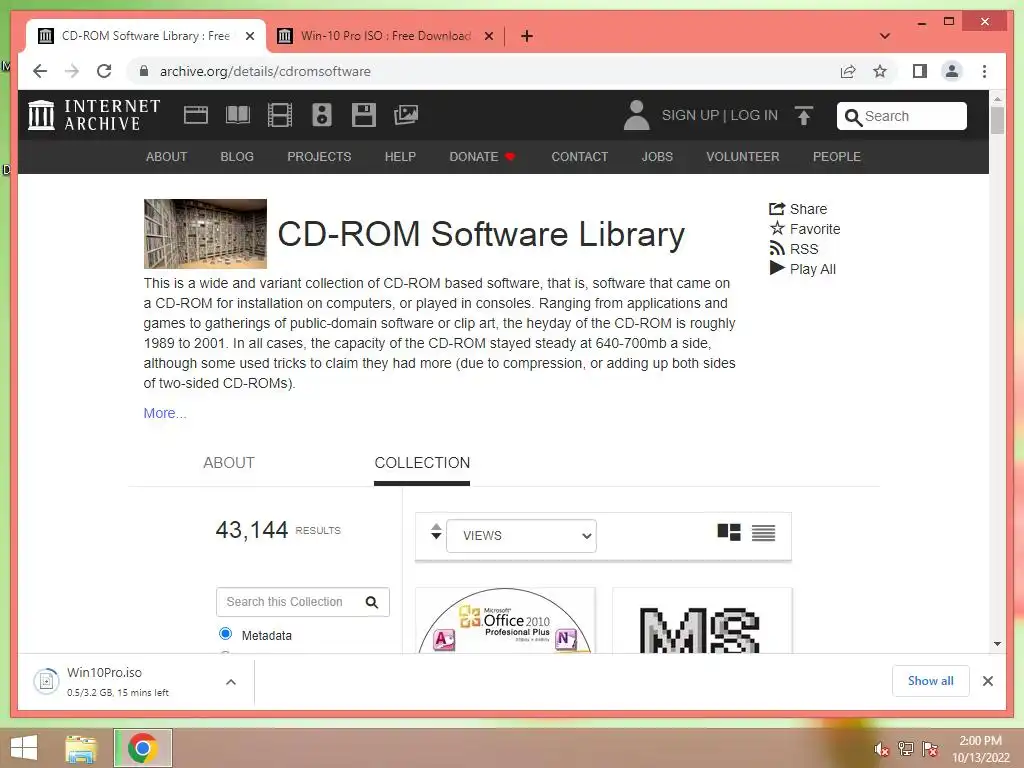Open the Texts book icon
1024x768 pixels.
click(238, 115)
